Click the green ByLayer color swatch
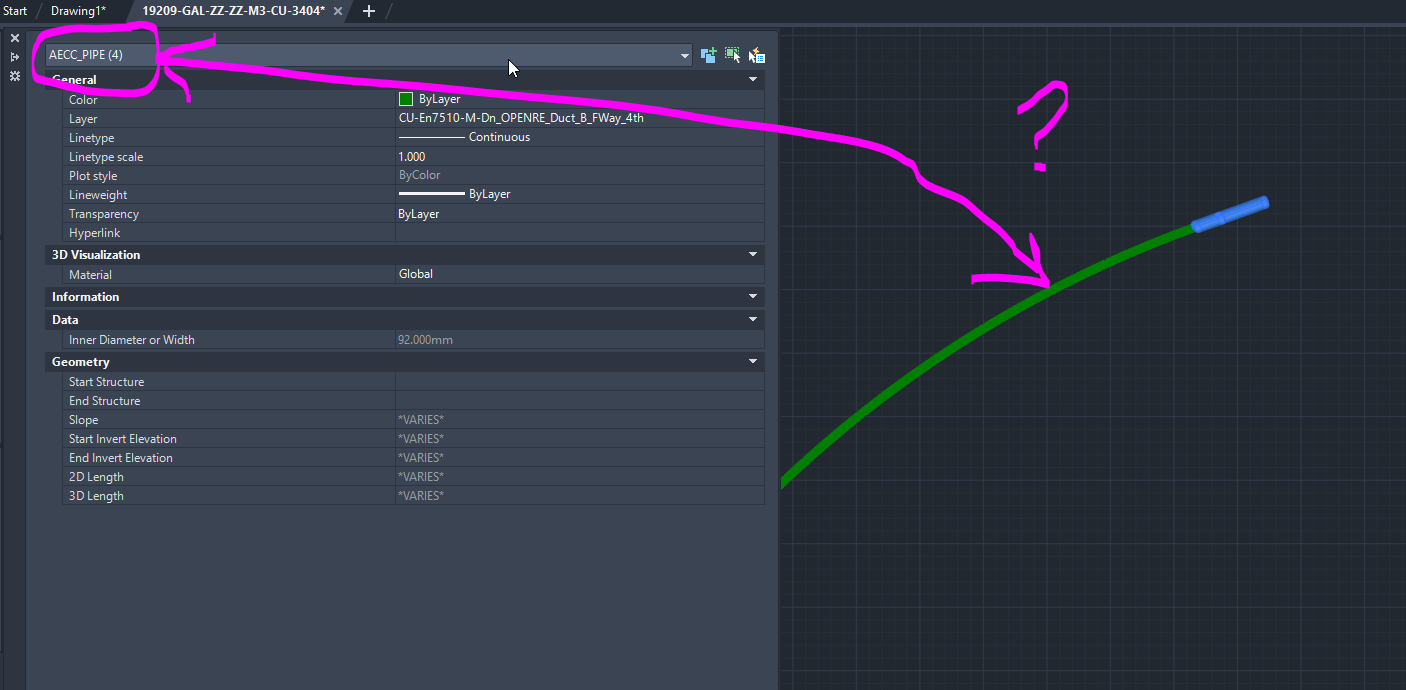1406x690 pixels. 406,99
